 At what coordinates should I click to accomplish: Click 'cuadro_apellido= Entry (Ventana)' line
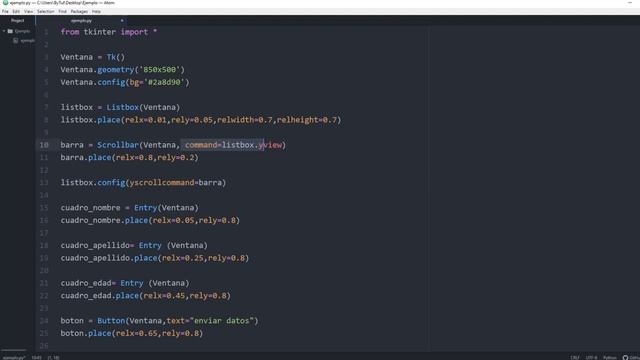[134, 245]
